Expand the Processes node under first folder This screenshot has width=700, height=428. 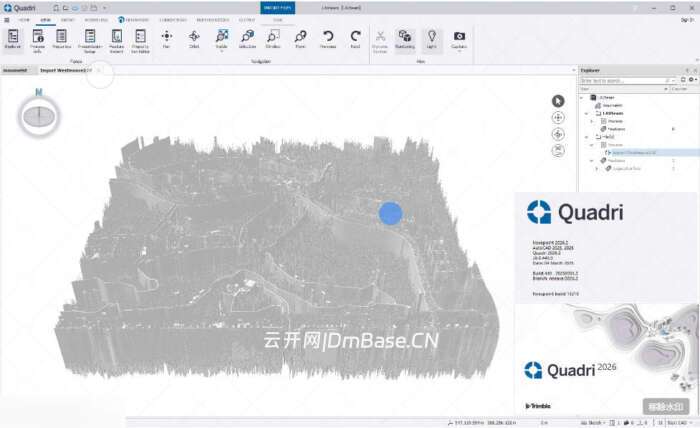coord(592,121)
